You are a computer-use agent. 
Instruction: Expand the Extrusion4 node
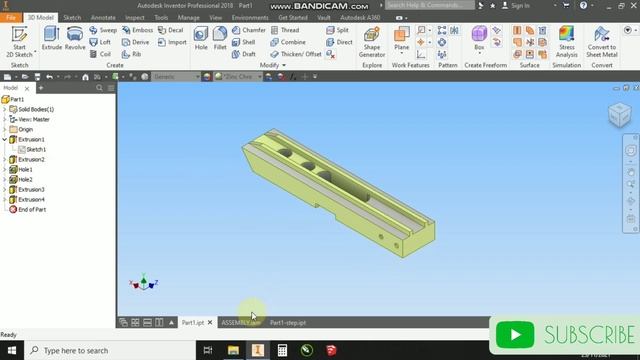[x=5, y=200]
